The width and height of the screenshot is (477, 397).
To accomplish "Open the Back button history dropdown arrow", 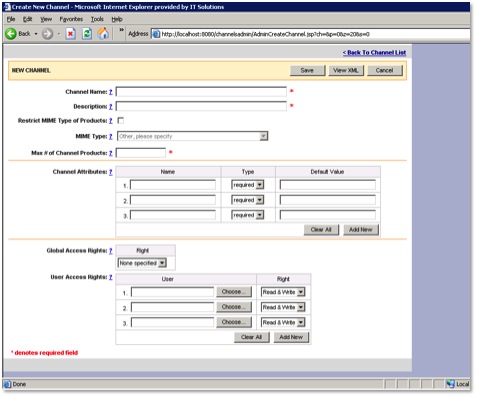I will tap(36, 34).
